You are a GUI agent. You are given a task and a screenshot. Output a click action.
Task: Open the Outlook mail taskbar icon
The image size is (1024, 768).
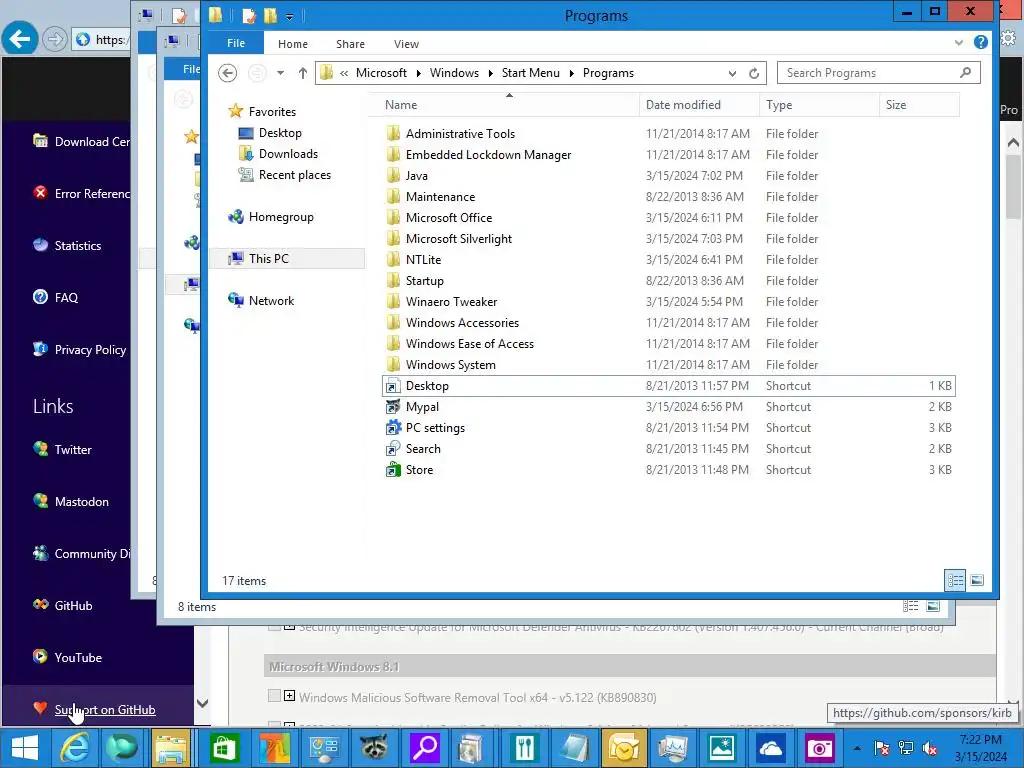click(624, 748)
